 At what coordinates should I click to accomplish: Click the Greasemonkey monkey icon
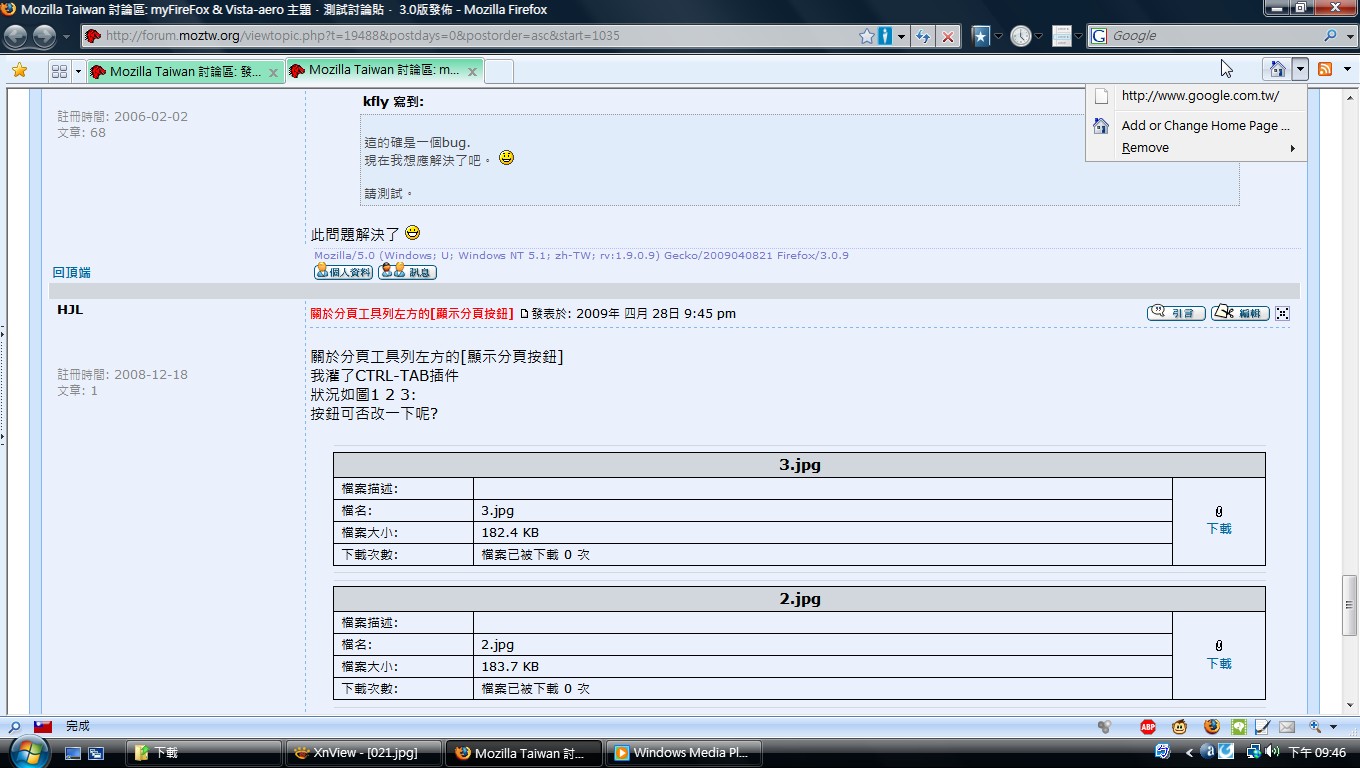coord(1180,727)
